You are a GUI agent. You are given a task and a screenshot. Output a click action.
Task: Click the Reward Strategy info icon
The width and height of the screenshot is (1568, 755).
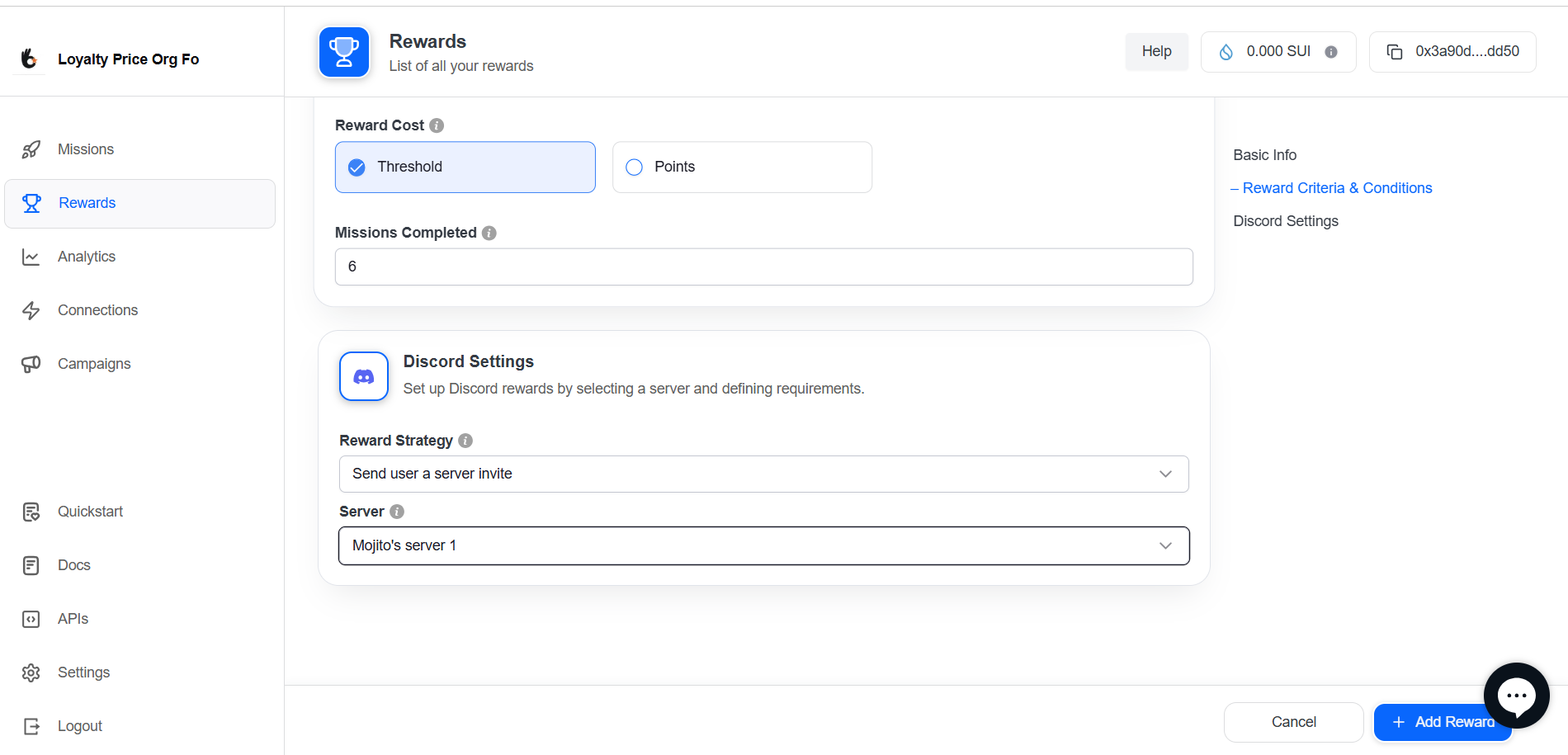[465, 441]
